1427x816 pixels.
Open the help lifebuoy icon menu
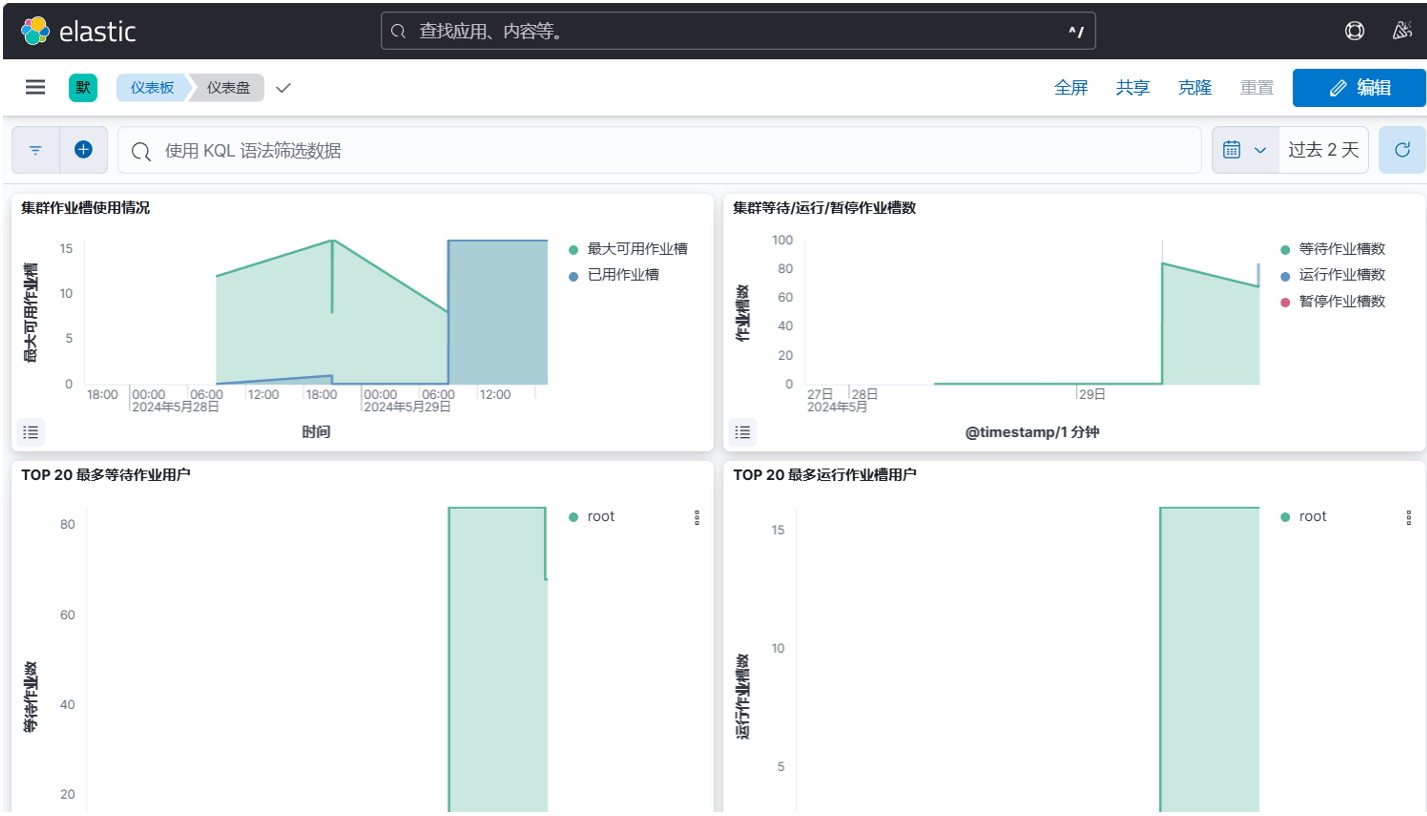point(1354,31)
